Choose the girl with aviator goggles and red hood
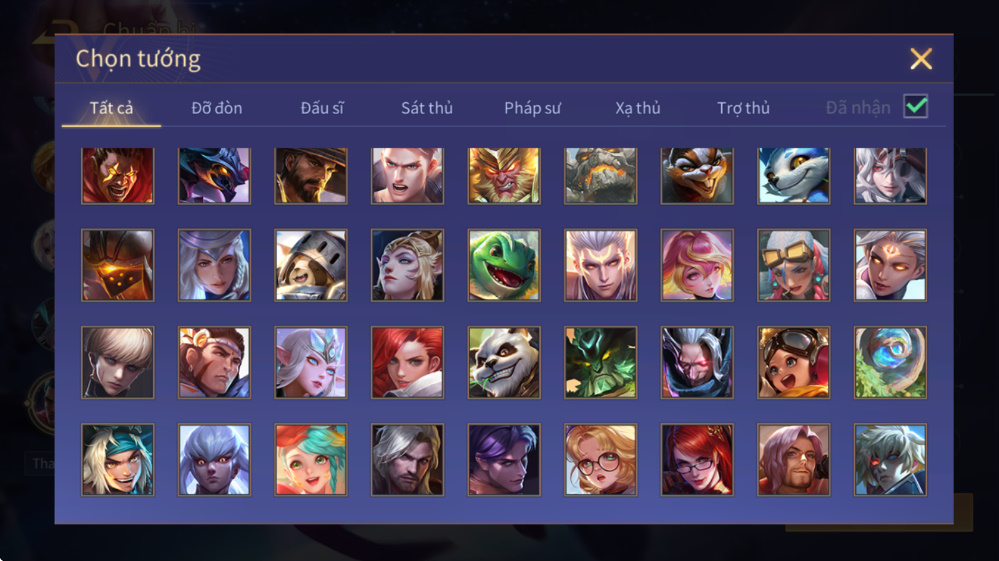 coord(793,362)
